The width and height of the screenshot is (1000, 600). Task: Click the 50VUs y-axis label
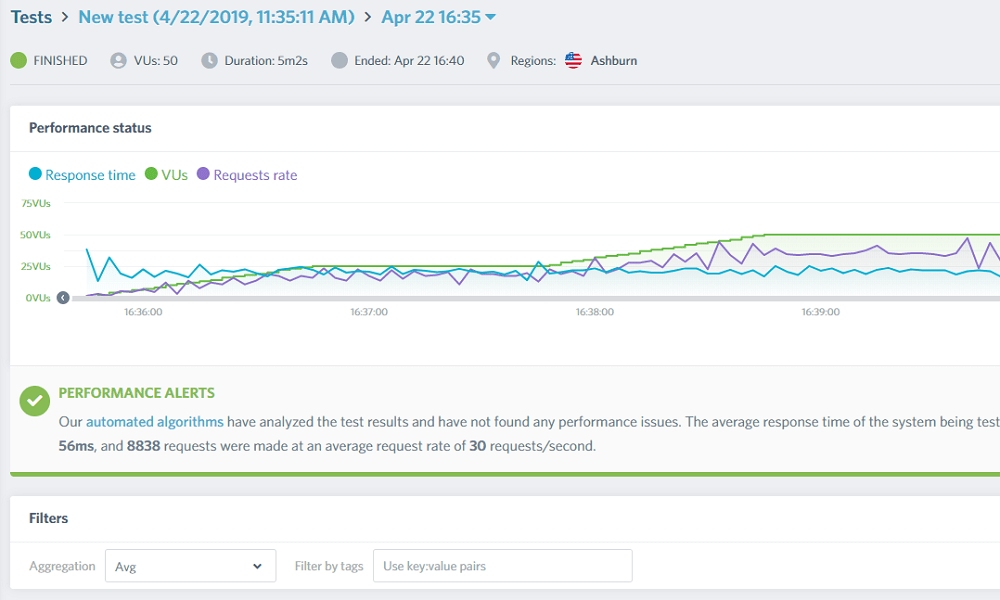click(x=35, y=235)
